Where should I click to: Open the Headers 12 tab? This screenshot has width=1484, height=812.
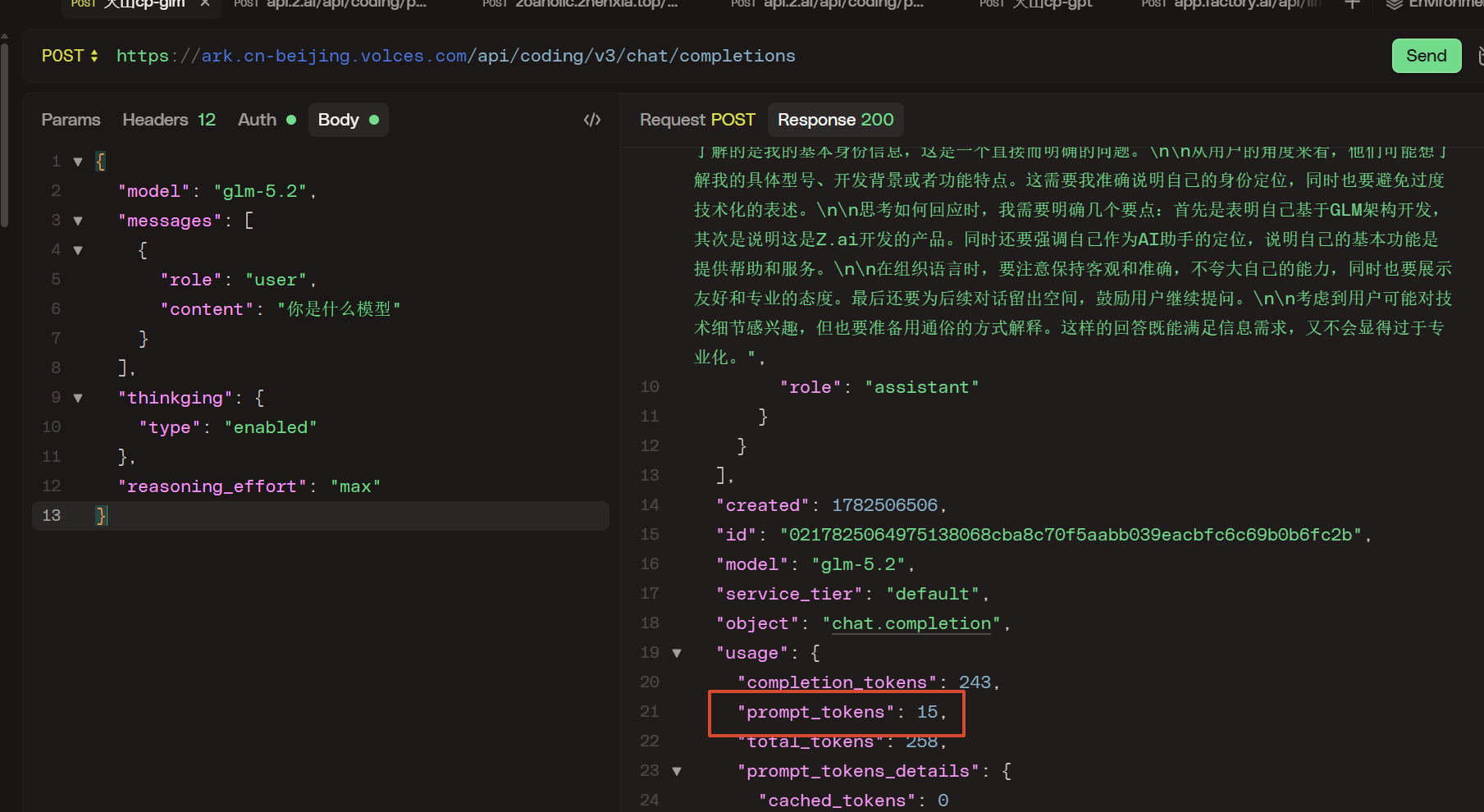click(x=169, y=120)
